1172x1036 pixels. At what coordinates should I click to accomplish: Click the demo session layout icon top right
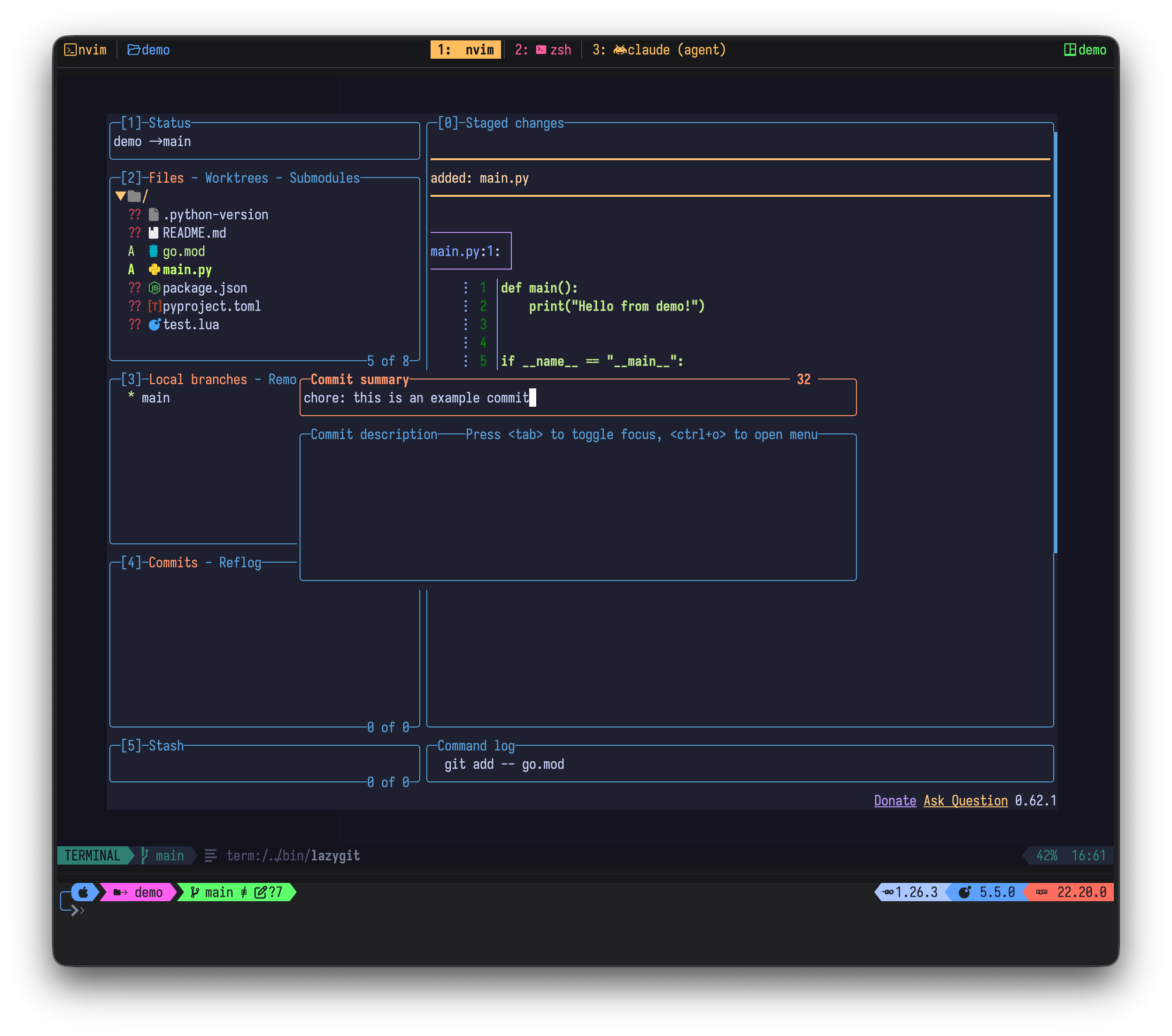pyautogui.click(x=1070, y=50)
